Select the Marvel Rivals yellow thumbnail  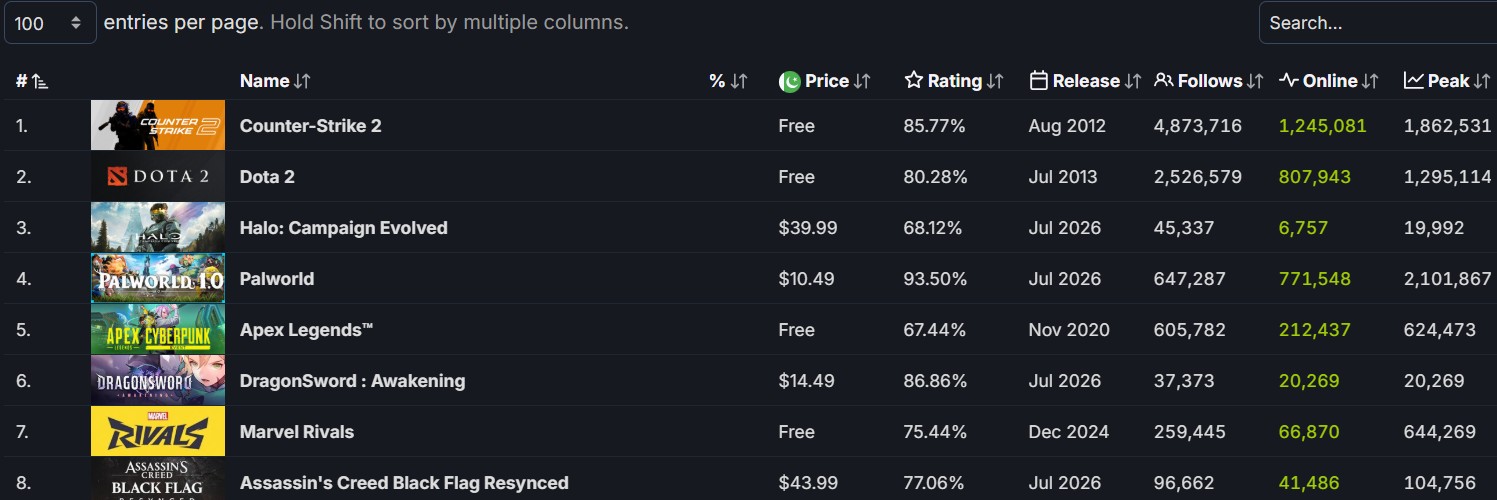pyautogui.click(x=158, y=432)
